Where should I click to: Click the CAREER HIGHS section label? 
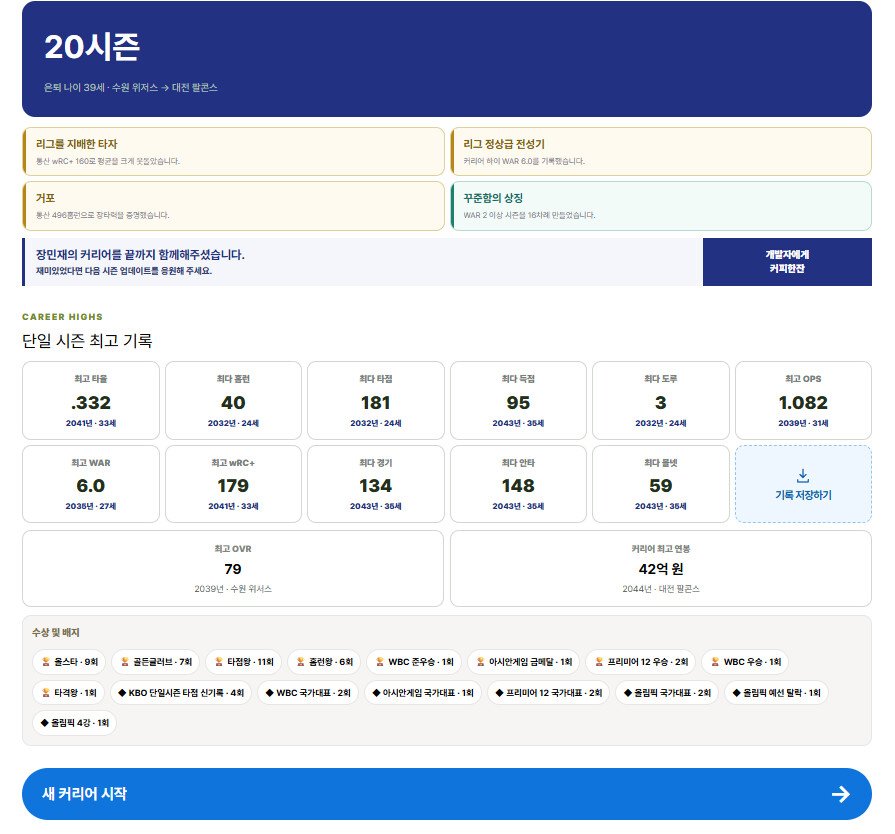pos(62,317)
